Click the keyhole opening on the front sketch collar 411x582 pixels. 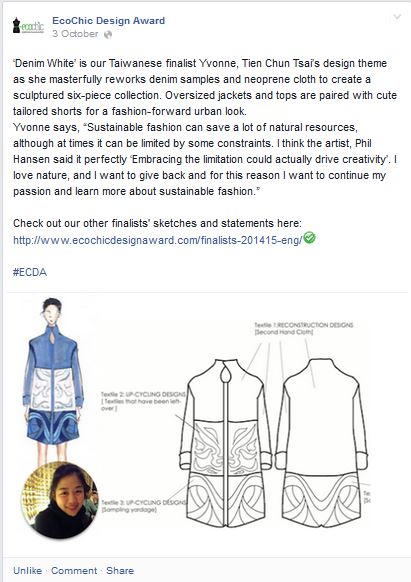tap(225, 375)
